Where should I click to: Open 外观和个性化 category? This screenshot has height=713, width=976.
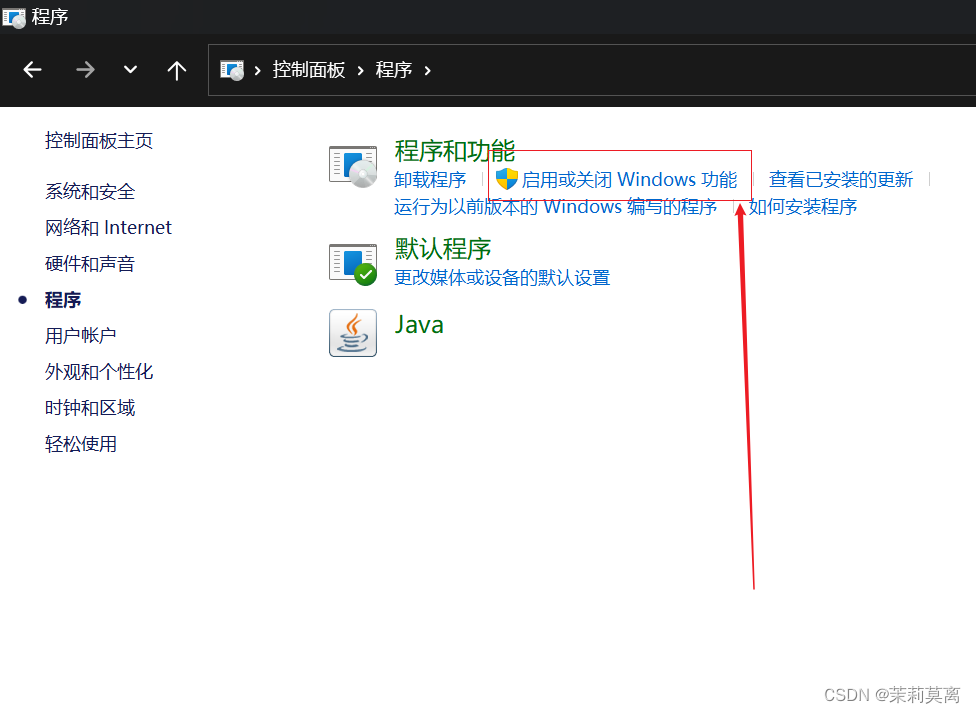[x=99, y=372]
